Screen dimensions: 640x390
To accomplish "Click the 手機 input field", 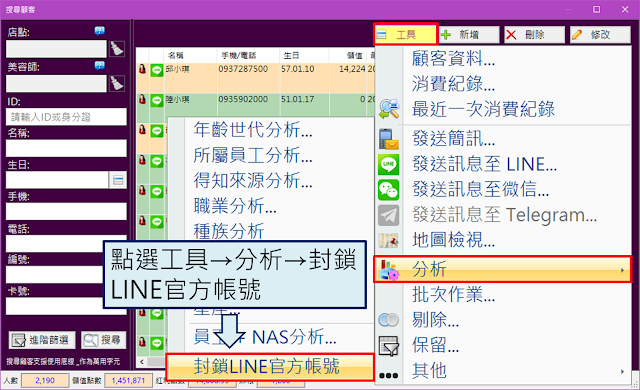I will click(x=66, y=212).
